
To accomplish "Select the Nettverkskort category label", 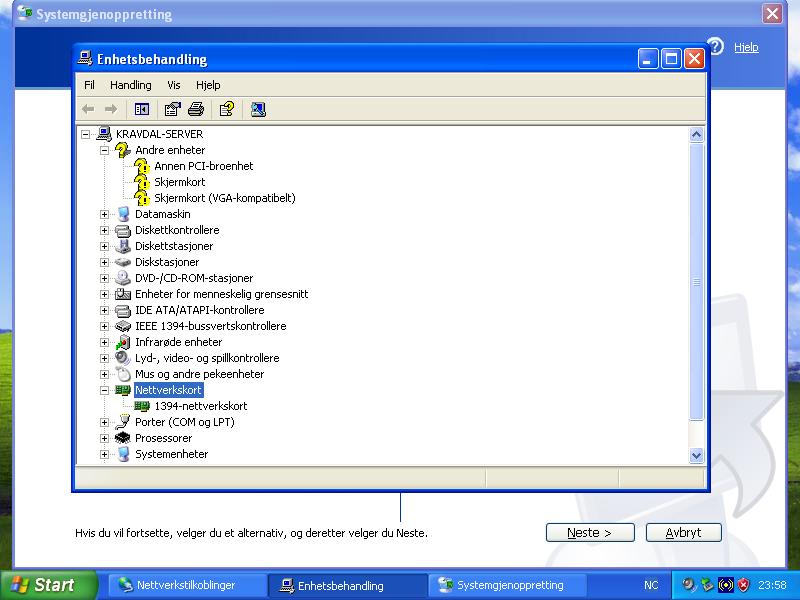I will (168, 390).
